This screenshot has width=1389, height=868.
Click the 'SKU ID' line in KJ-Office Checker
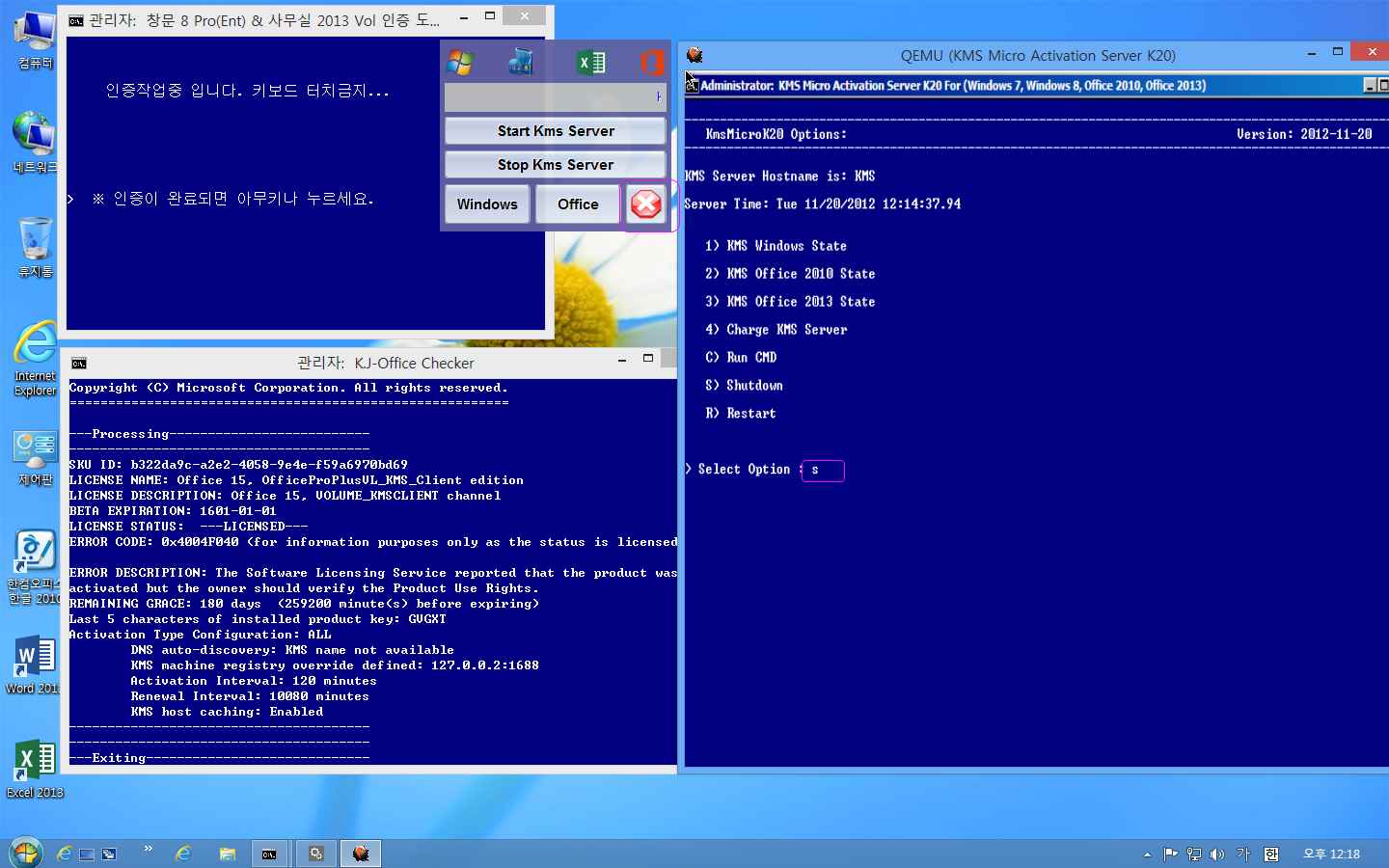pyautogui.click(x=238, y=465)
